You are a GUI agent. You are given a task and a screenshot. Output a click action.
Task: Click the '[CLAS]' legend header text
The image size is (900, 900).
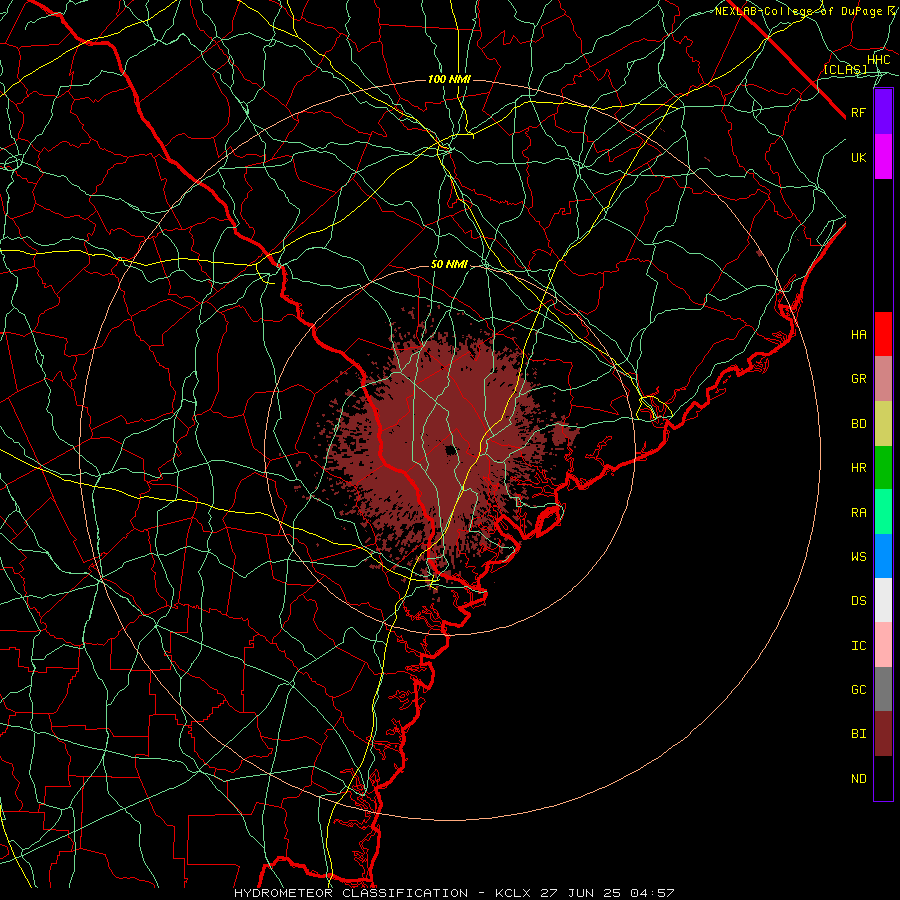click(x=845, y=70)
